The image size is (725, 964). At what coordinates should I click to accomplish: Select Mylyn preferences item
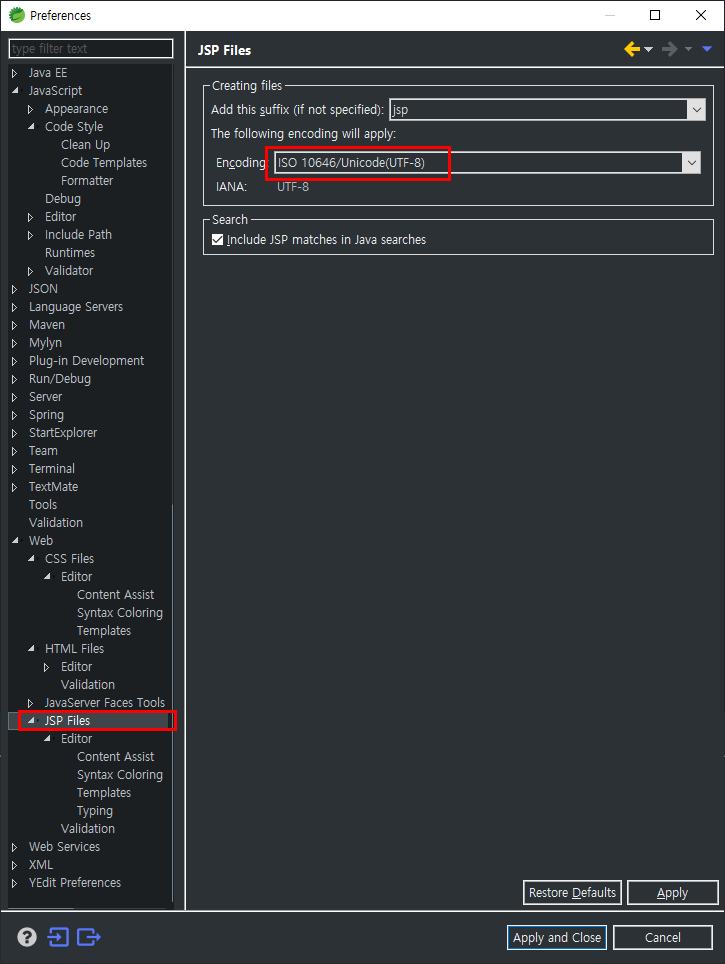(x=45, y=343)
